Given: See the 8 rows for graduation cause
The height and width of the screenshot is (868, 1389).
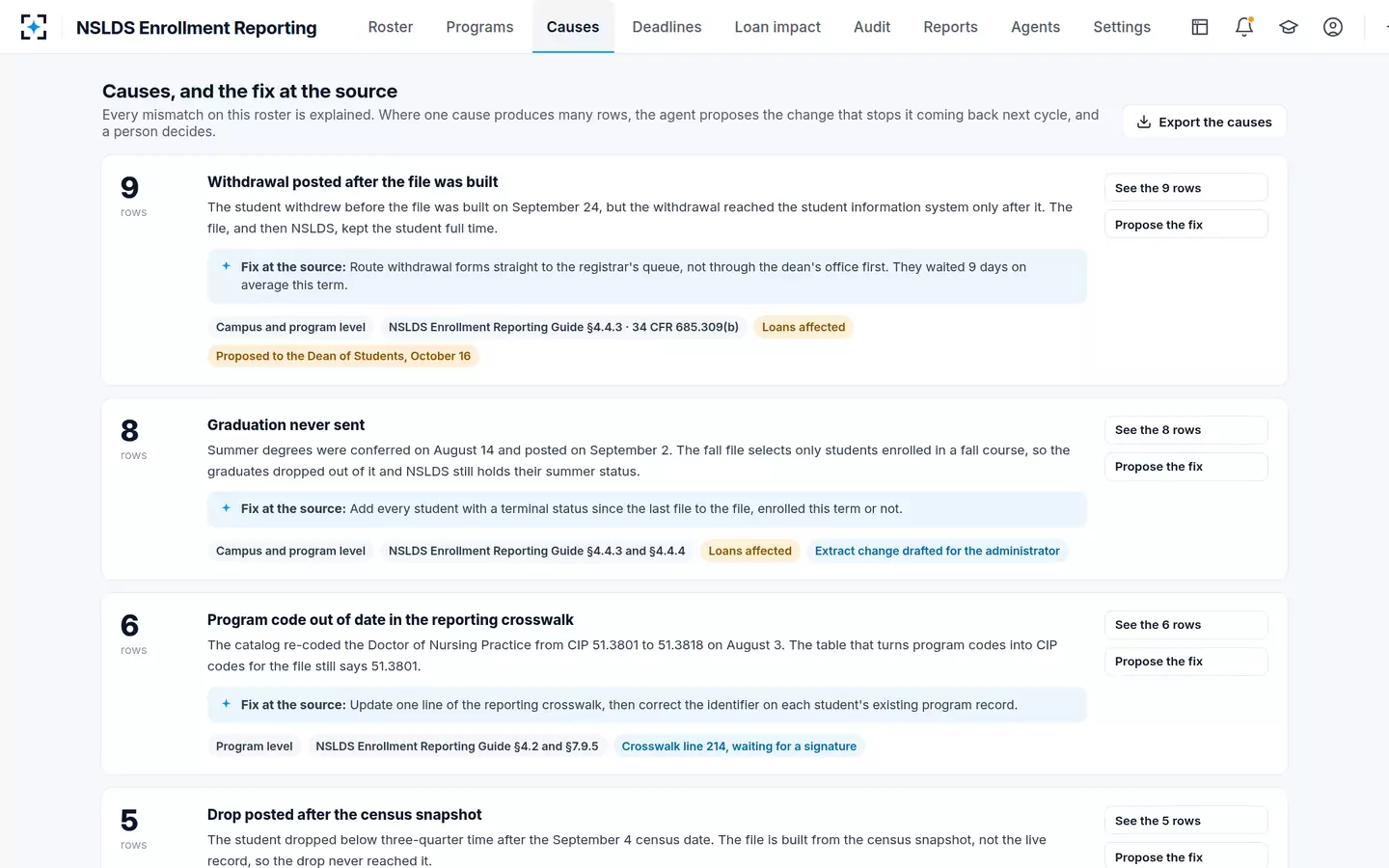Looking at the screenshot, I should coord(1185,430).
